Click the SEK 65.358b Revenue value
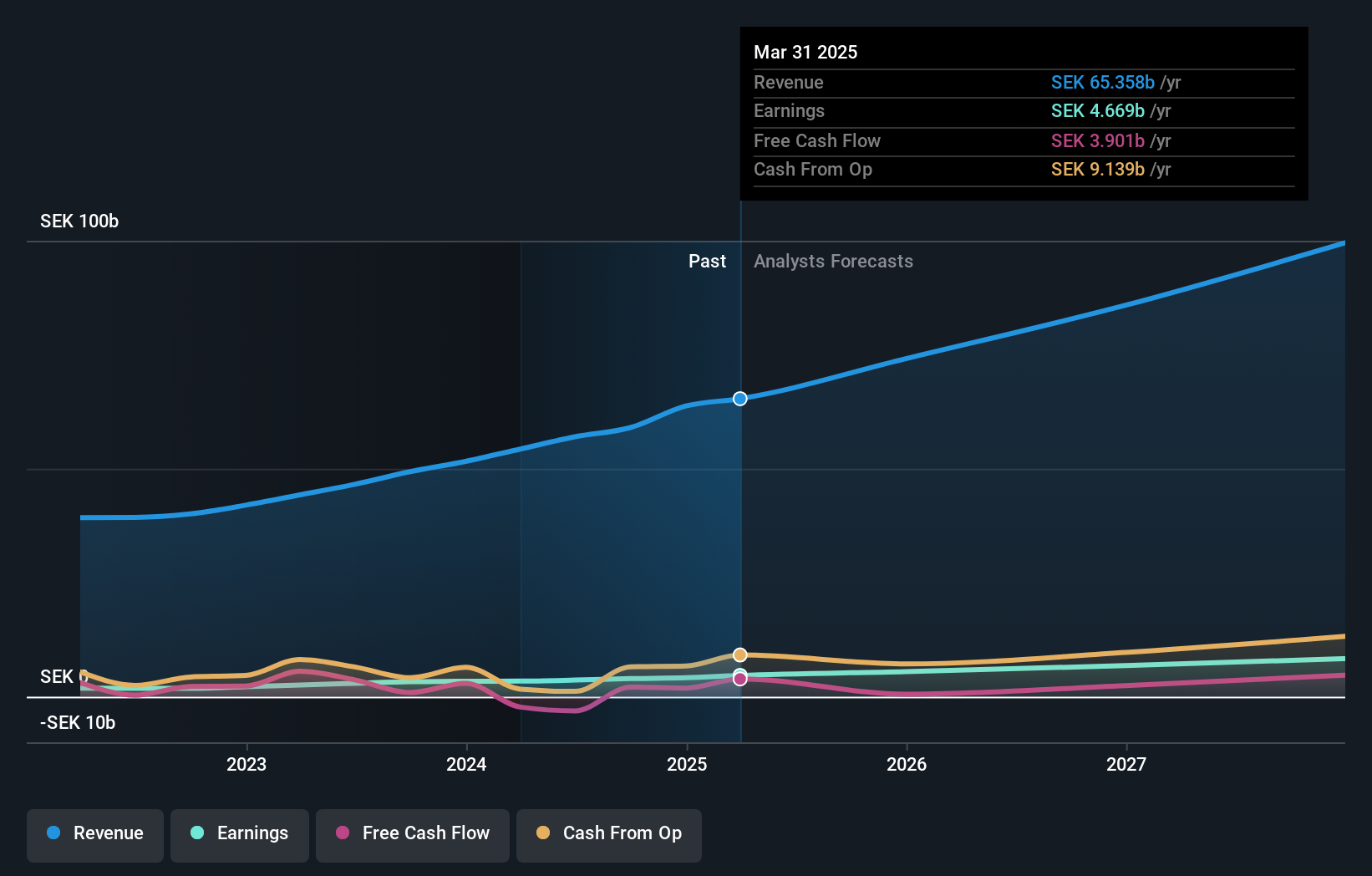 1103,82
